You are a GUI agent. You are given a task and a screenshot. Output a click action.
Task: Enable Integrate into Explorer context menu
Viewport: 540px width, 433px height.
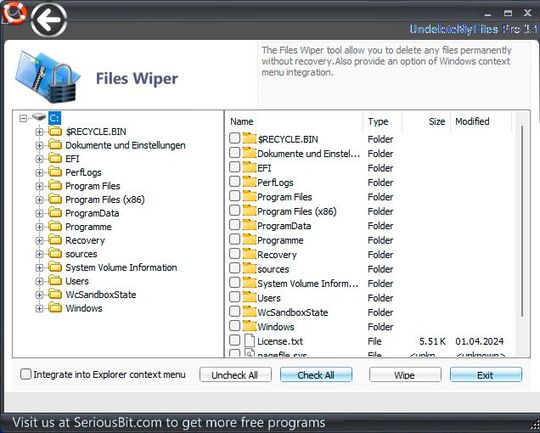[x=25, y=374]
